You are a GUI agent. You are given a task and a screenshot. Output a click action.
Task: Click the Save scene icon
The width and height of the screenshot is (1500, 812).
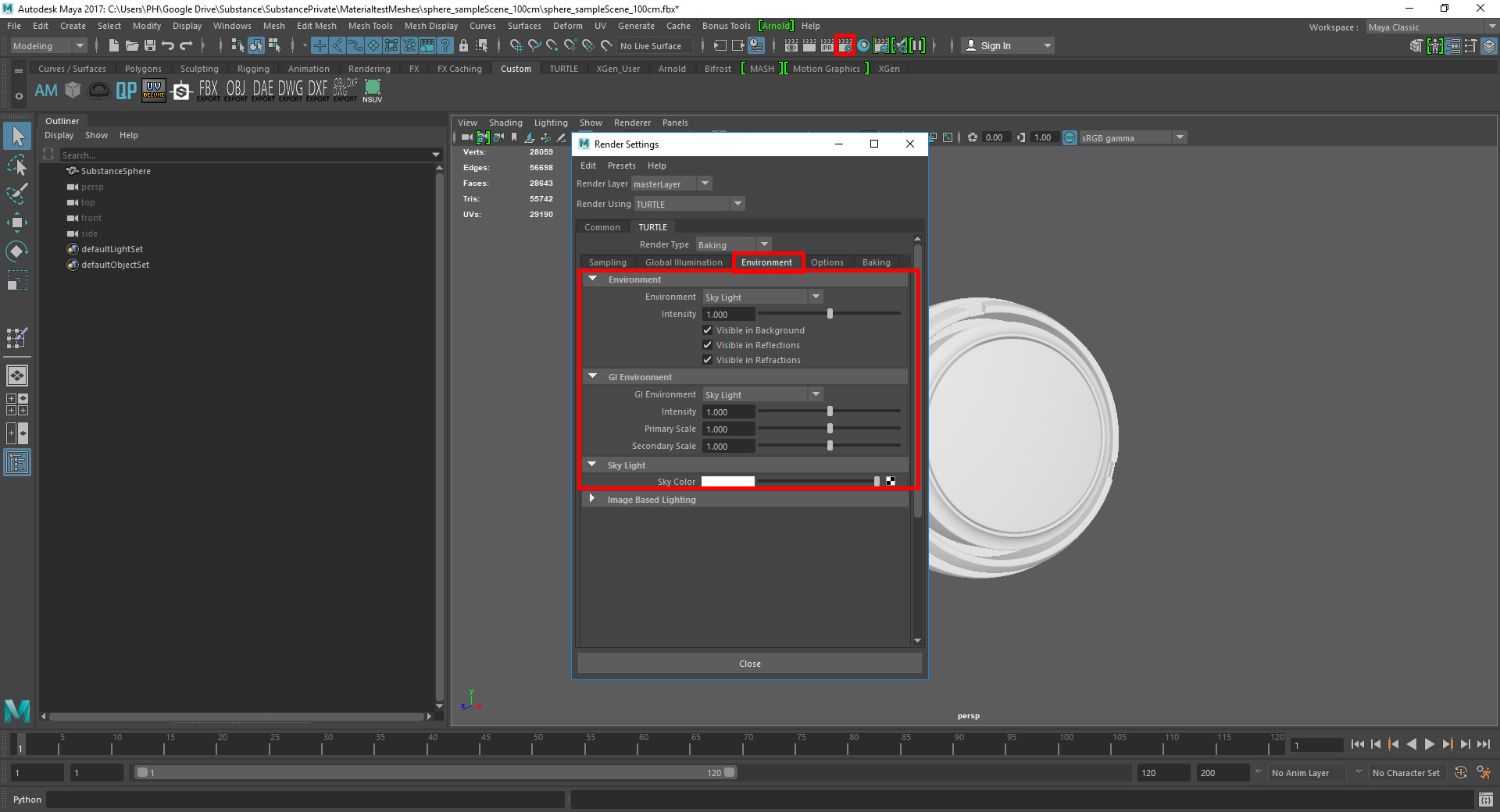pyautogui.click(x=150, y=46)
